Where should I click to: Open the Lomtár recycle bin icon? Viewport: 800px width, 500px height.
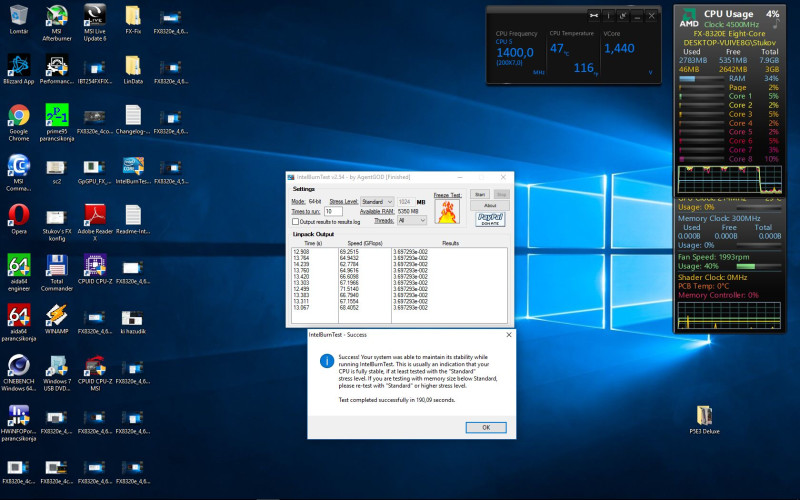19,15
